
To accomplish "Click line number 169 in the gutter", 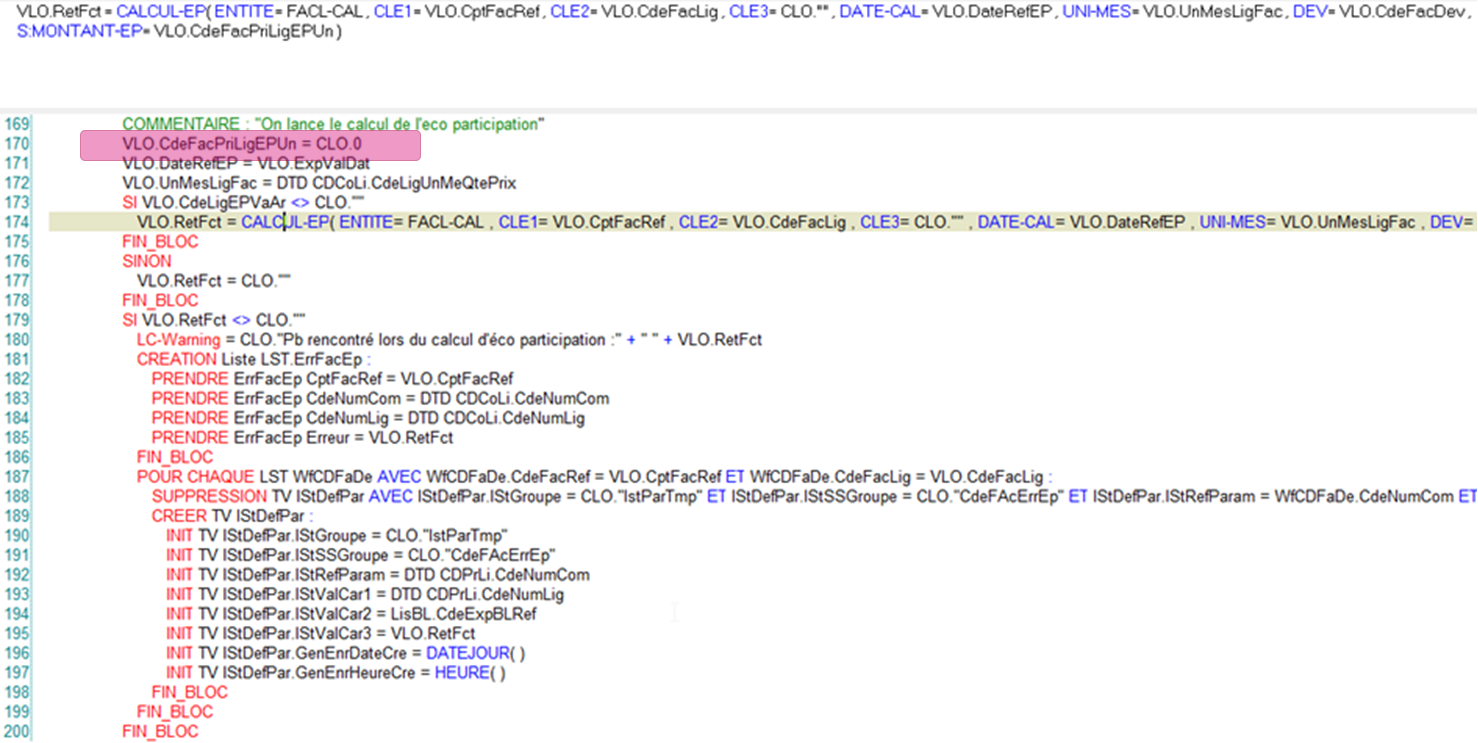I will pos(16,124).
